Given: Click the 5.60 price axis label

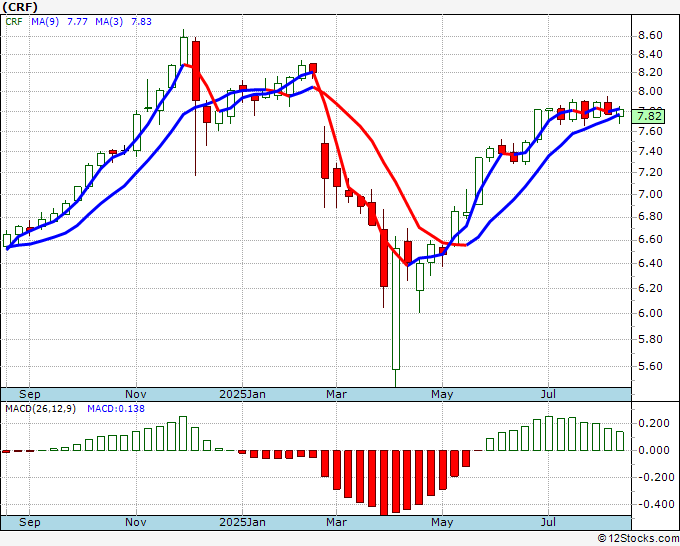Looking at the screenshot, I should click(x=650, y=366).
